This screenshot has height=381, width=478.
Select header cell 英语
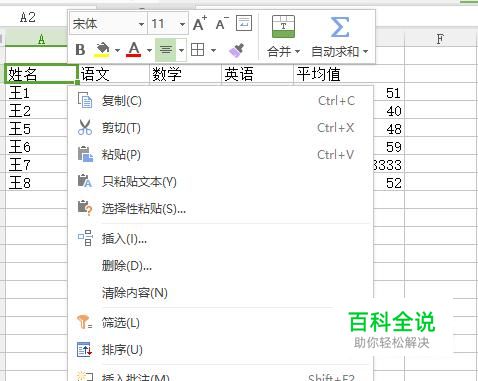[257, 74]
